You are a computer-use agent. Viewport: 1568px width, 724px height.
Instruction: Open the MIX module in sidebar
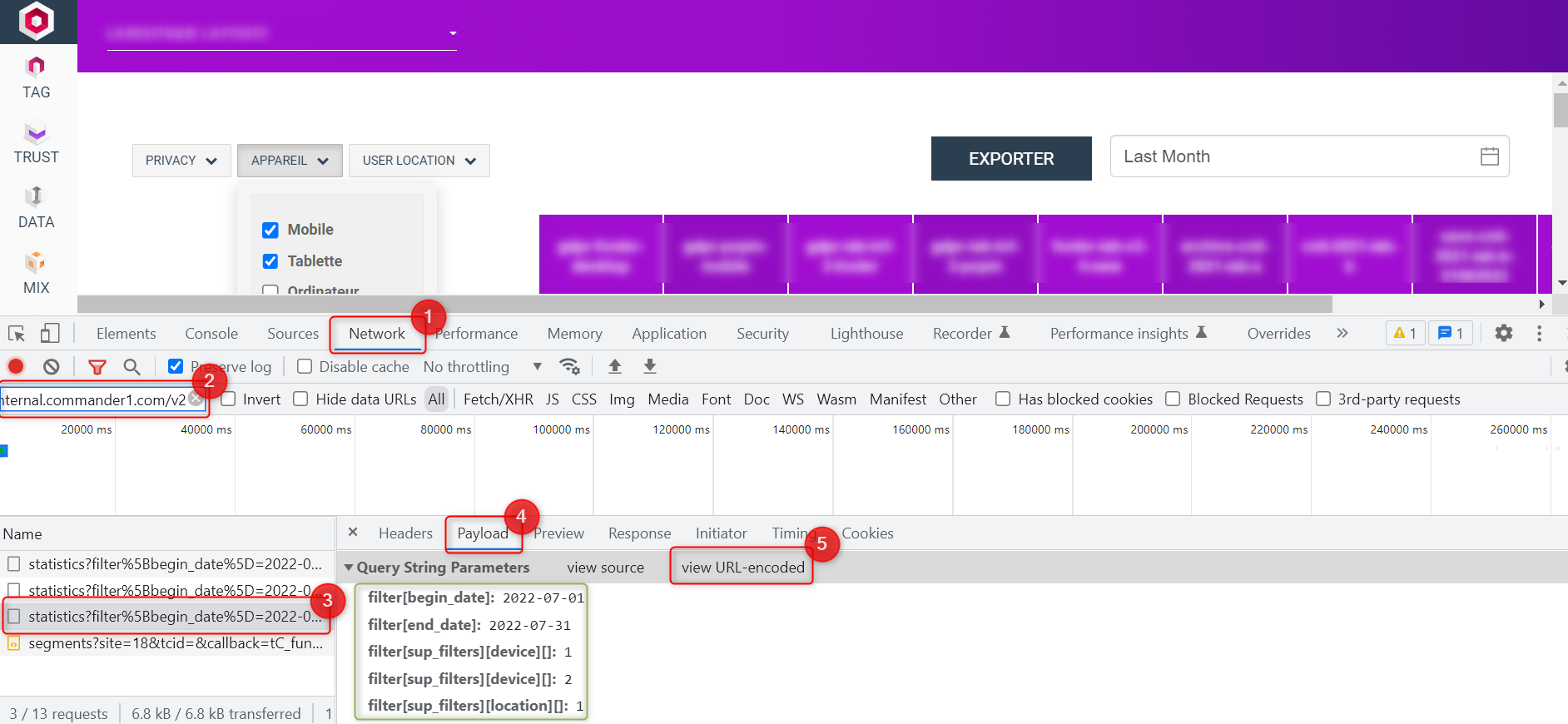(36, 274)
